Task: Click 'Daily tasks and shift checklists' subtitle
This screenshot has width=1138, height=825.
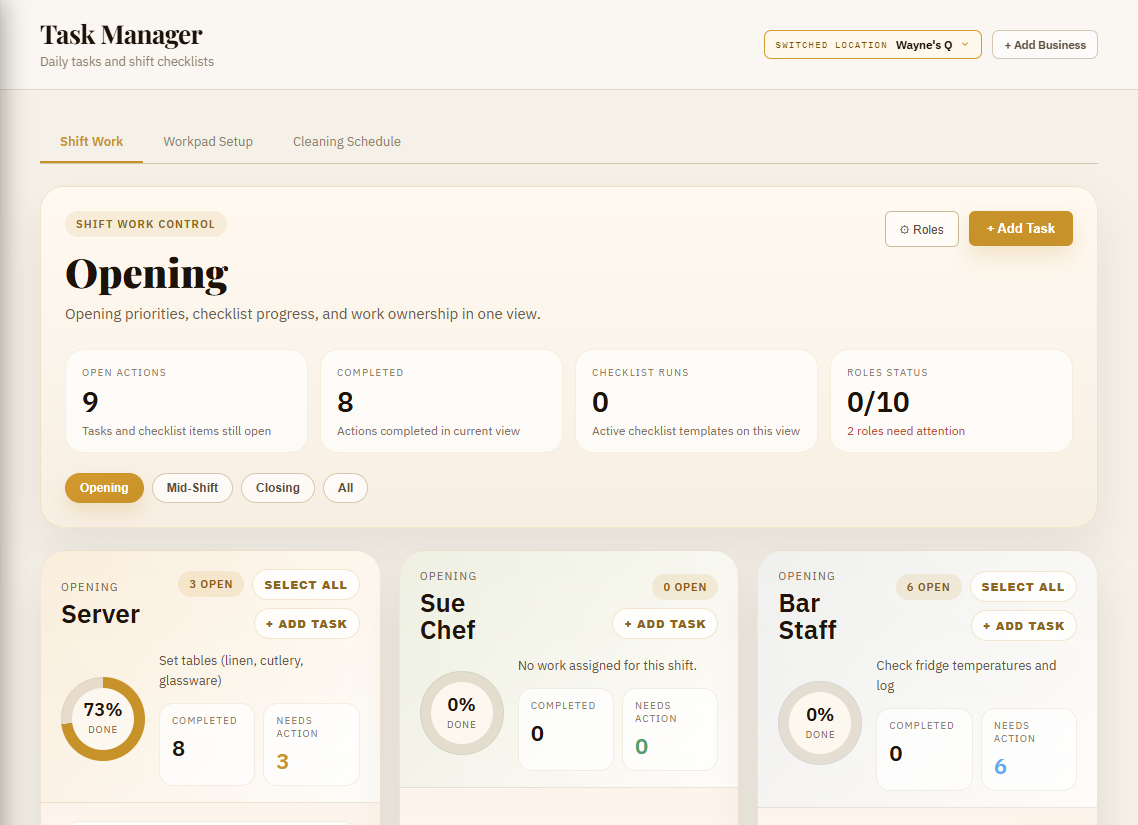Action: pos(127,62)
